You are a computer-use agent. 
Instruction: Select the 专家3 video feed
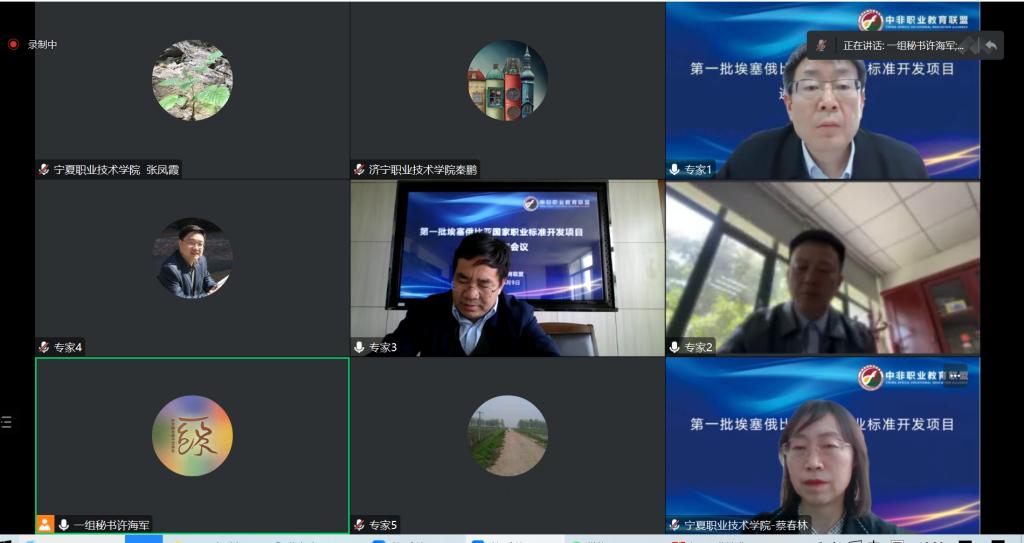[507, 268]
